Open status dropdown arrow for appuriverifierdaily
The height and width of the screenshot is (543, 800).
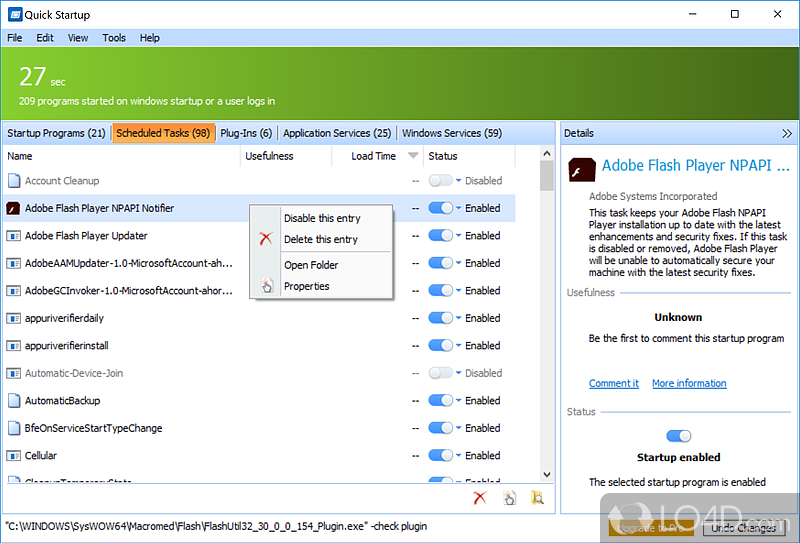[x=459, y=318]
